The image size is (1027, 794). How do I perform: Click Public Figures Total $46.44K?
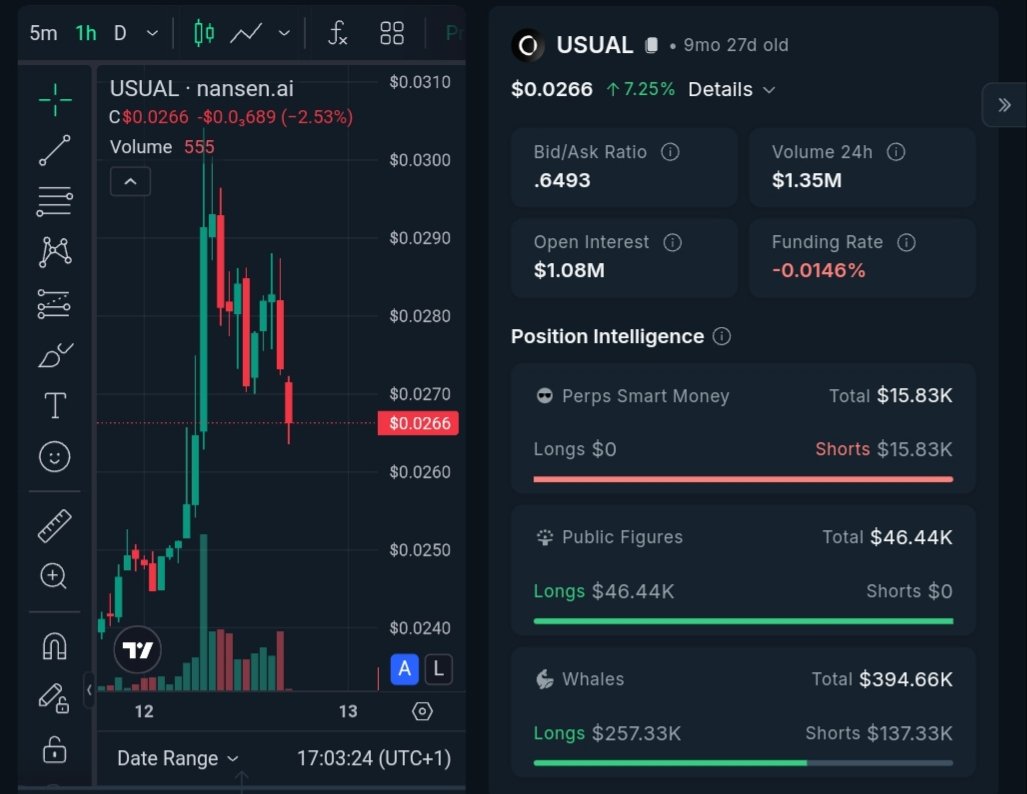[887, 537]
